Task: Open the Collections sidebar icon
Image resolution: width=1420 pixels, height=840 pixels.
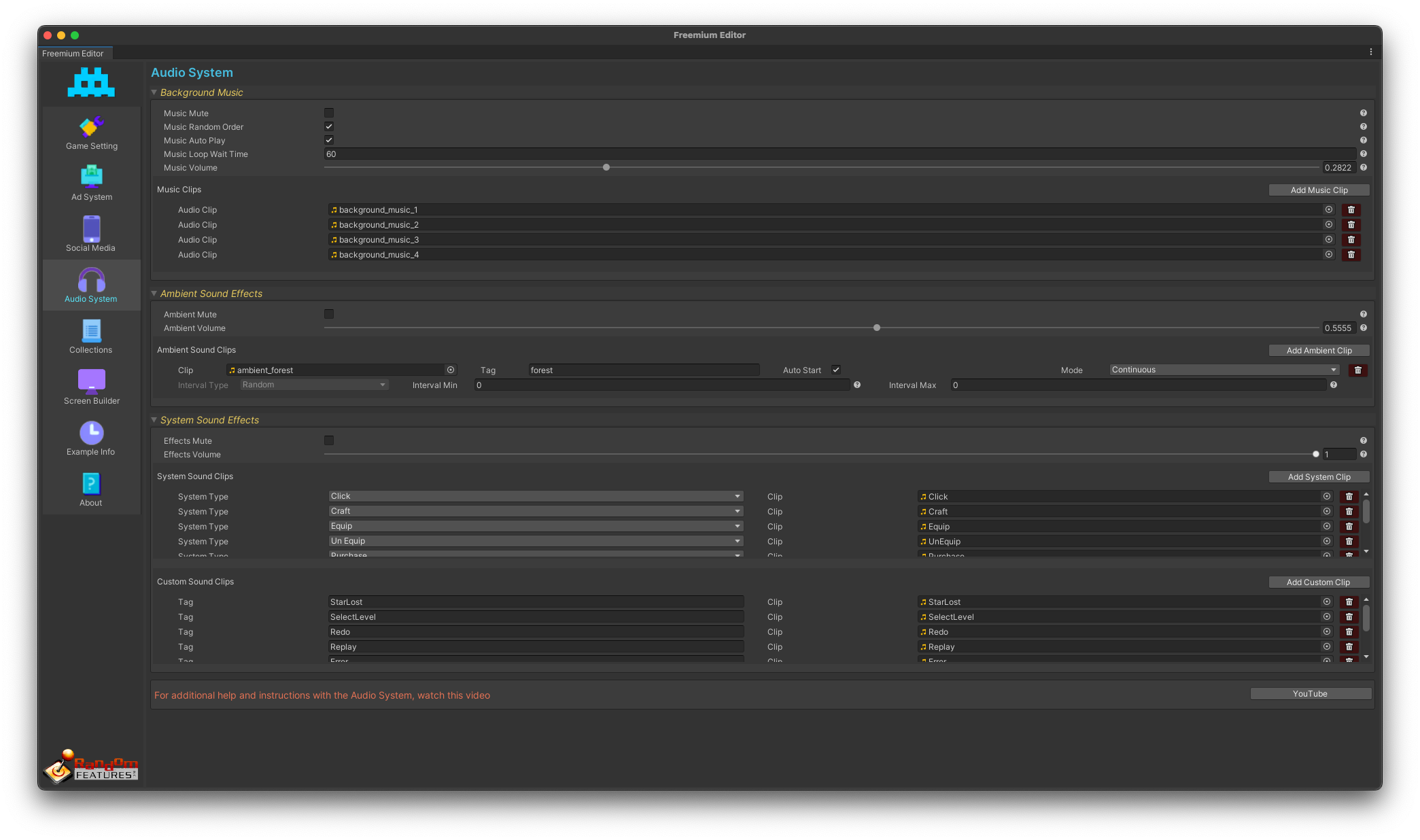Action: [91, 330]
